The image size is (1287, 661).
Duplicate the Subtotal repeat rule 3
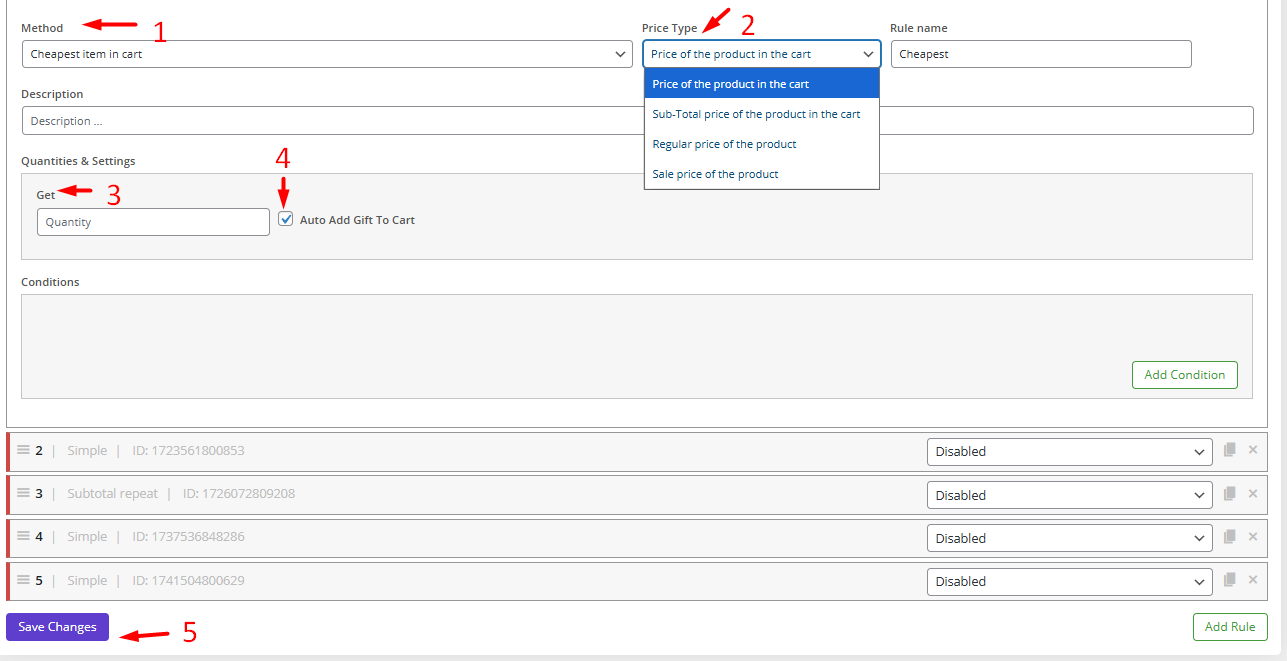1230,494
